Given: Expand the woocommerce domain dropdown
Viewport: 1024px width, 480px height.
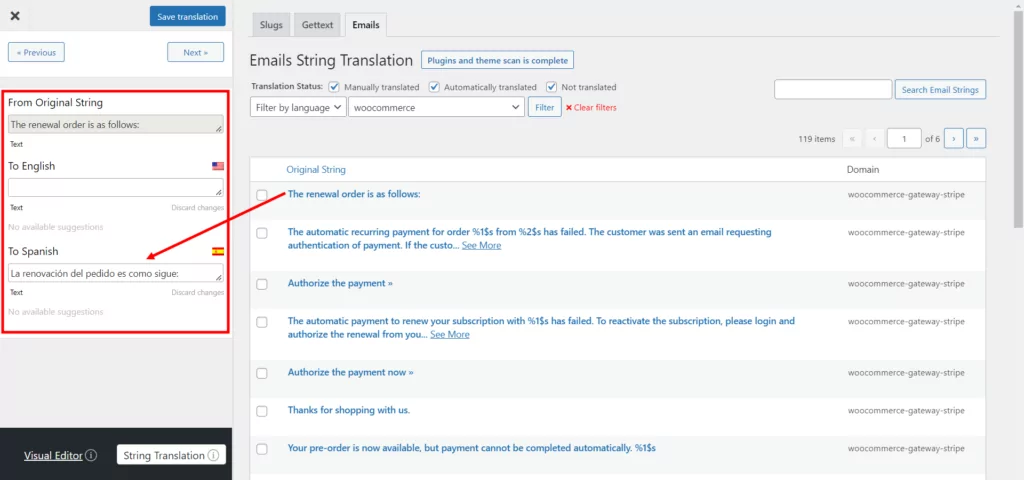Looking at the screenshot, I should (x=436, y=107).
